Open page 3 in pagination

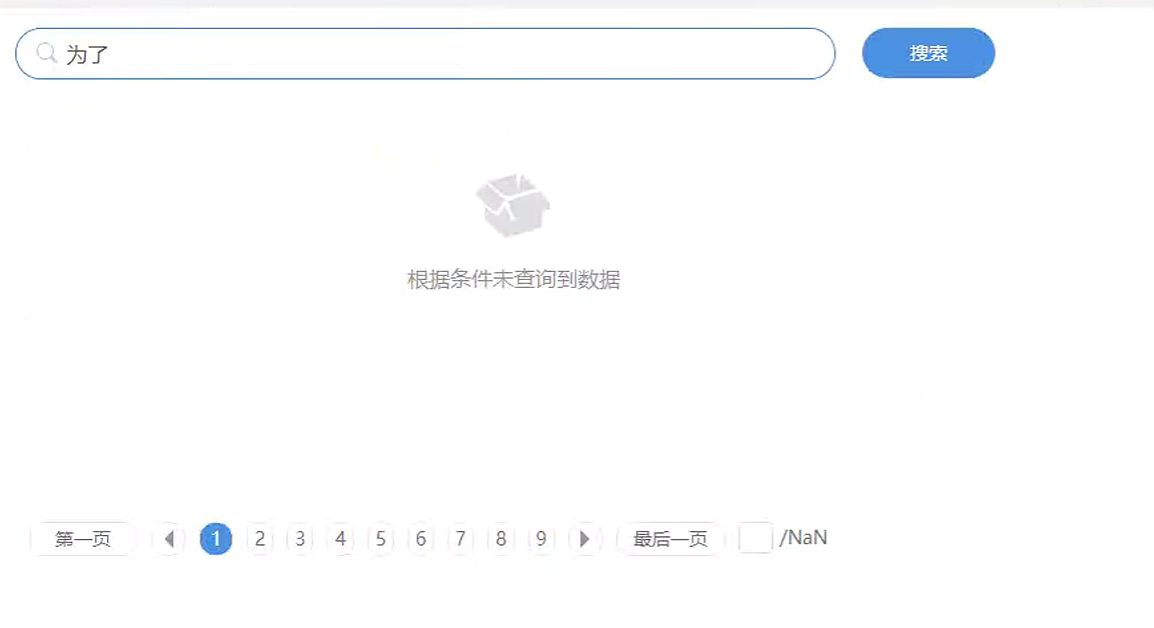300,539
